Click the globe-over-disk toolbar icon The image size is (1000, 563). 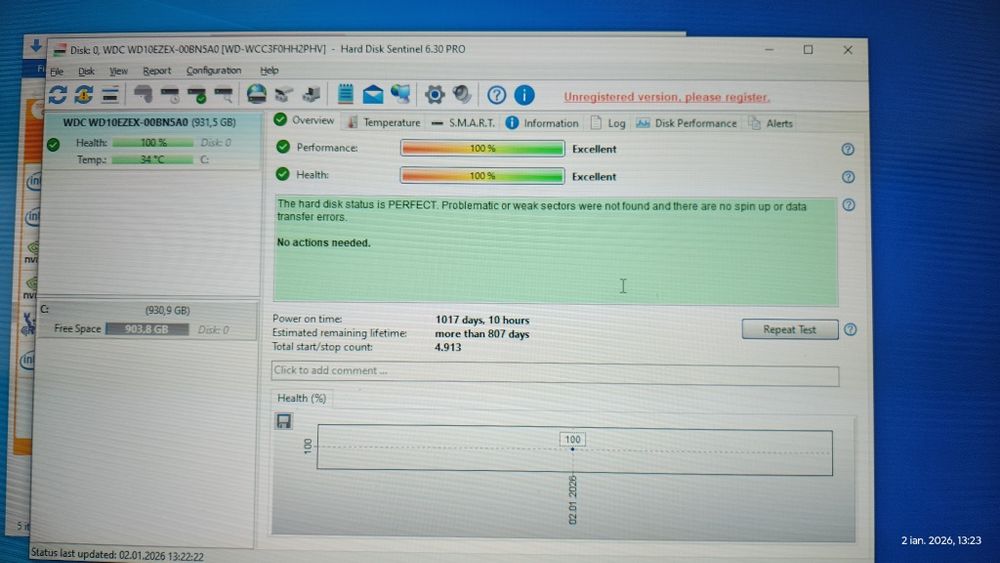[256, 94]
